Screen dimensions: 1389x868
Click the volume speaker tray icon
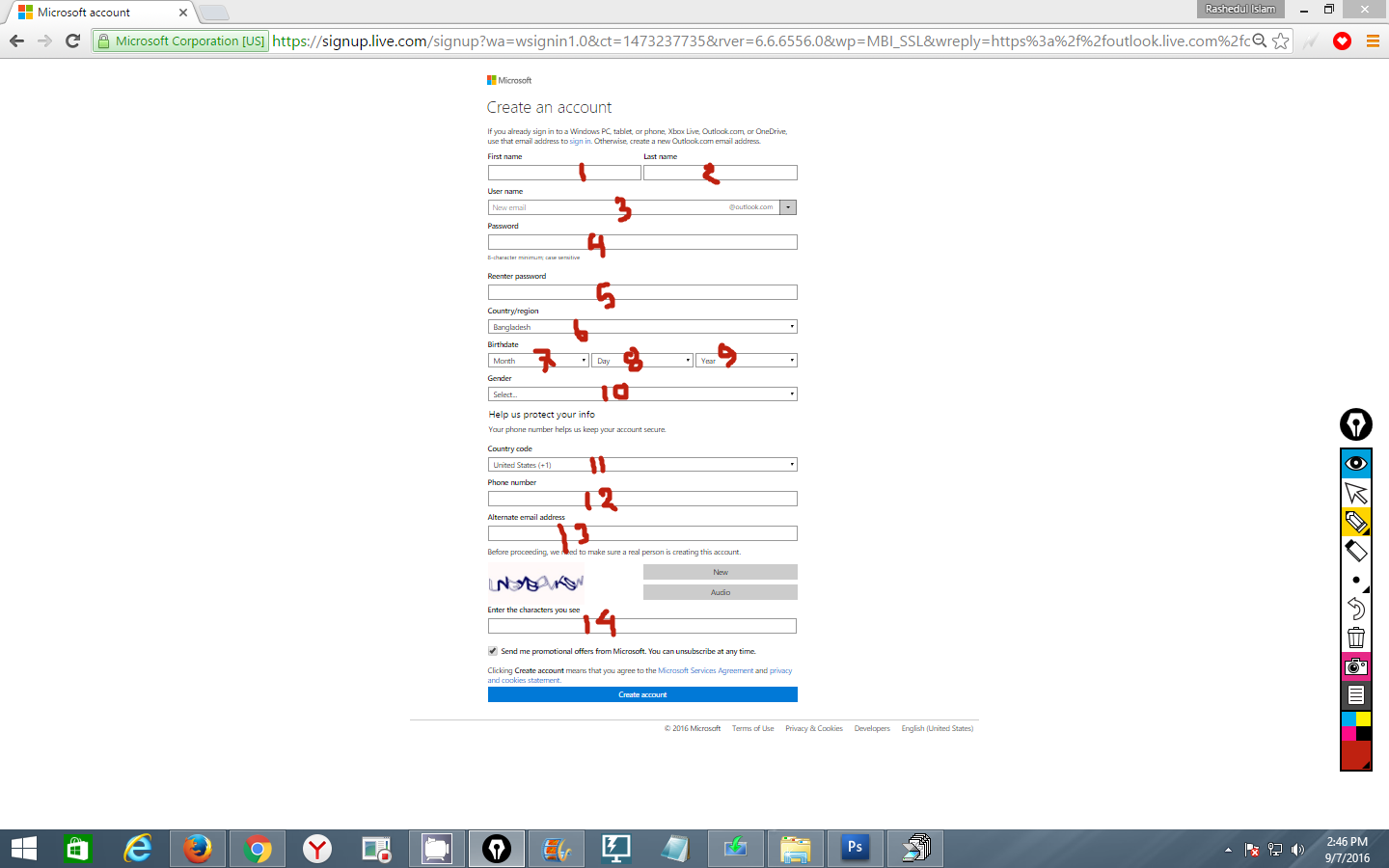click(x=1297, y=850)
